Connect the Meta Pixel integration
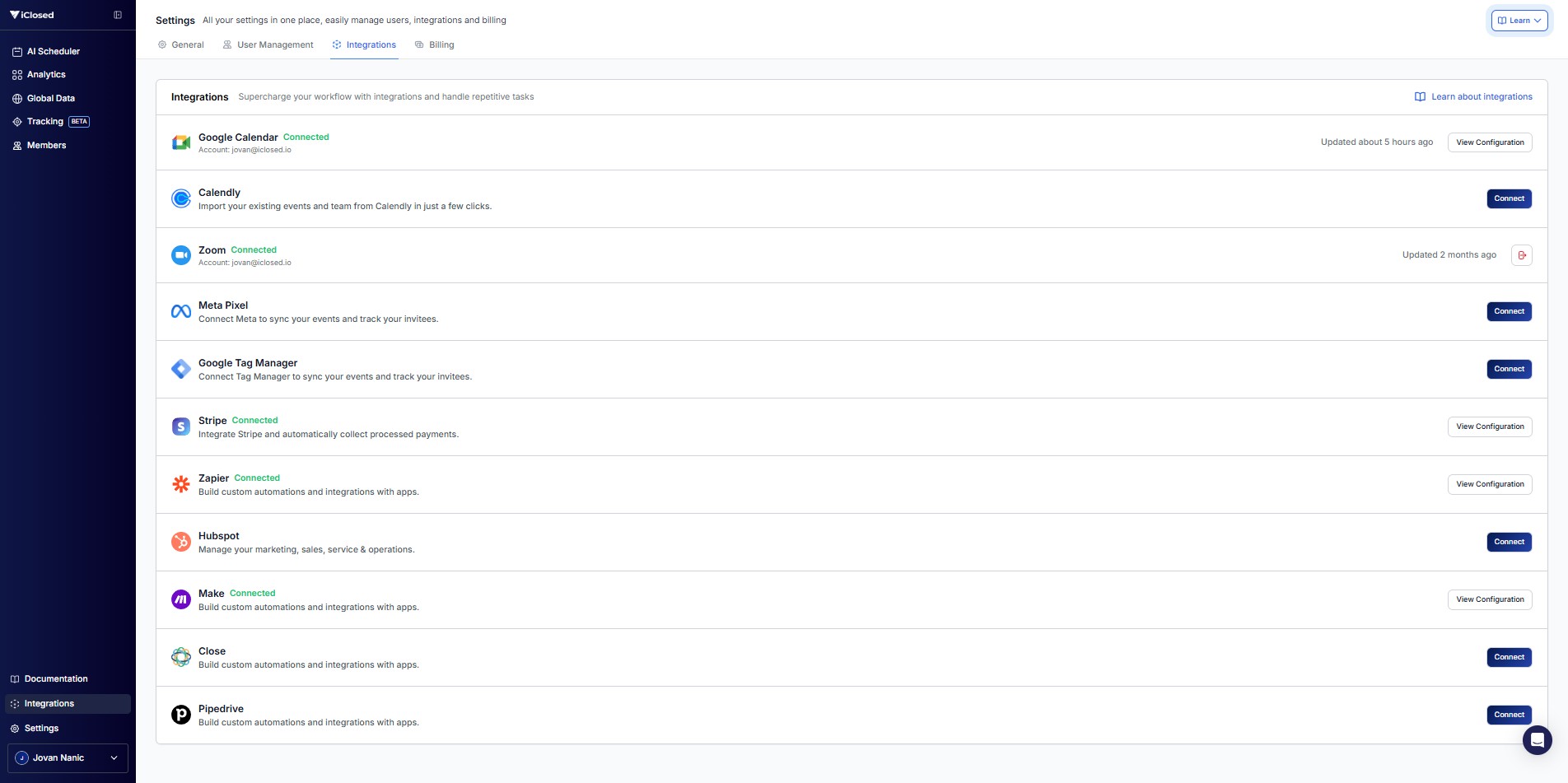Screen dimensions: 1568x783 (1509, 311)
